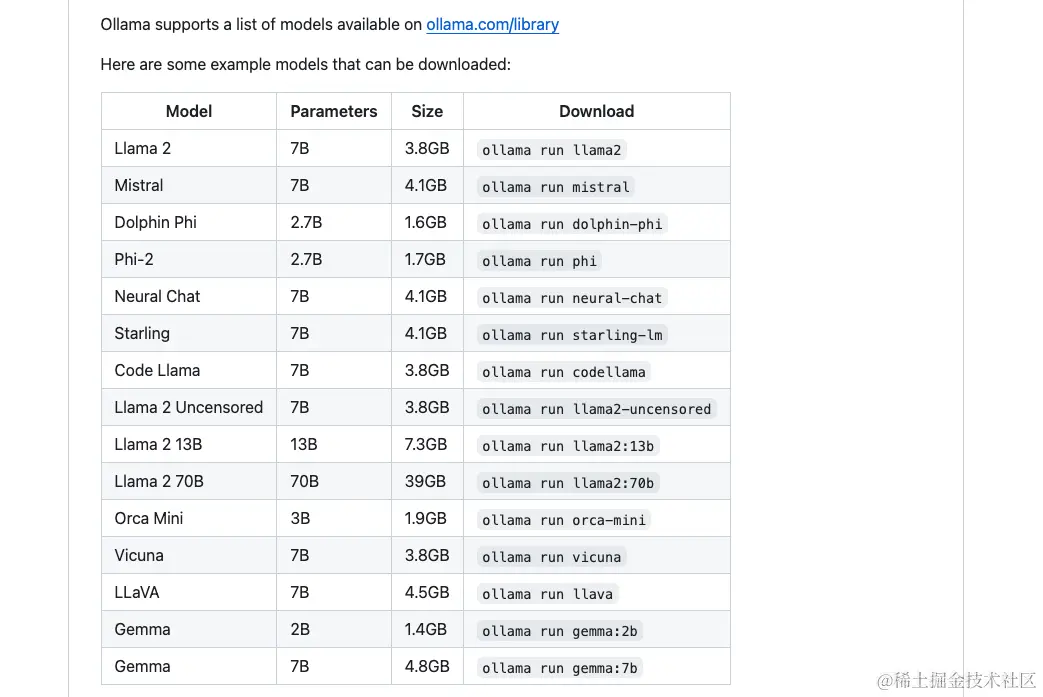Open the ollama.com/library link

click(492, 25)
